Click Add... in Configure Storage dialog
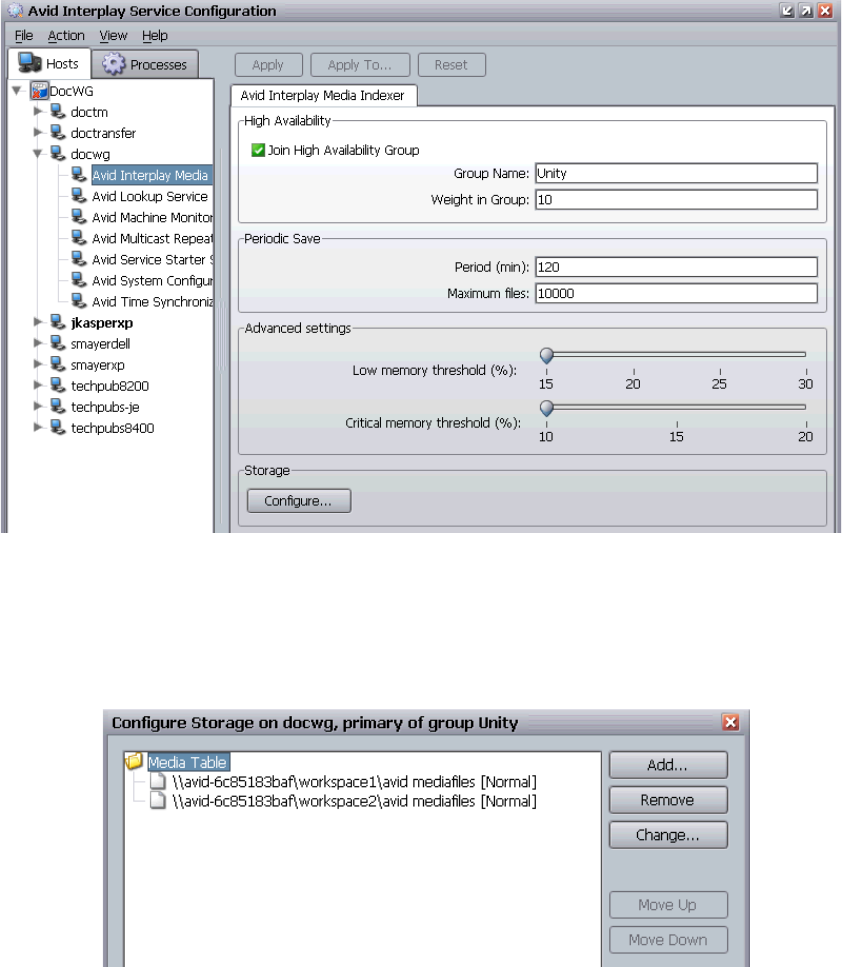This screenshot has height=967, width=842. point(667,765)
